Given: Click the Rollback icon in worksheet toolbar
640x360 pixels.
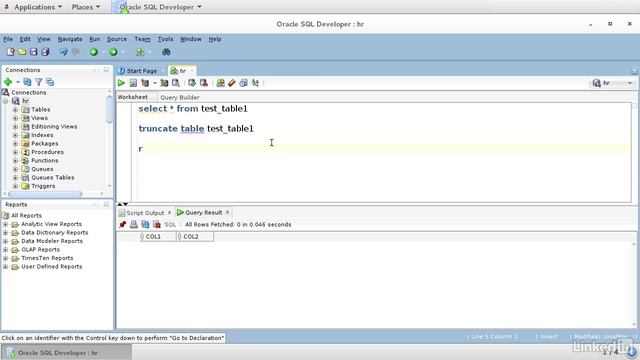Looking at the screenshot, I should [x=204, y=83].
